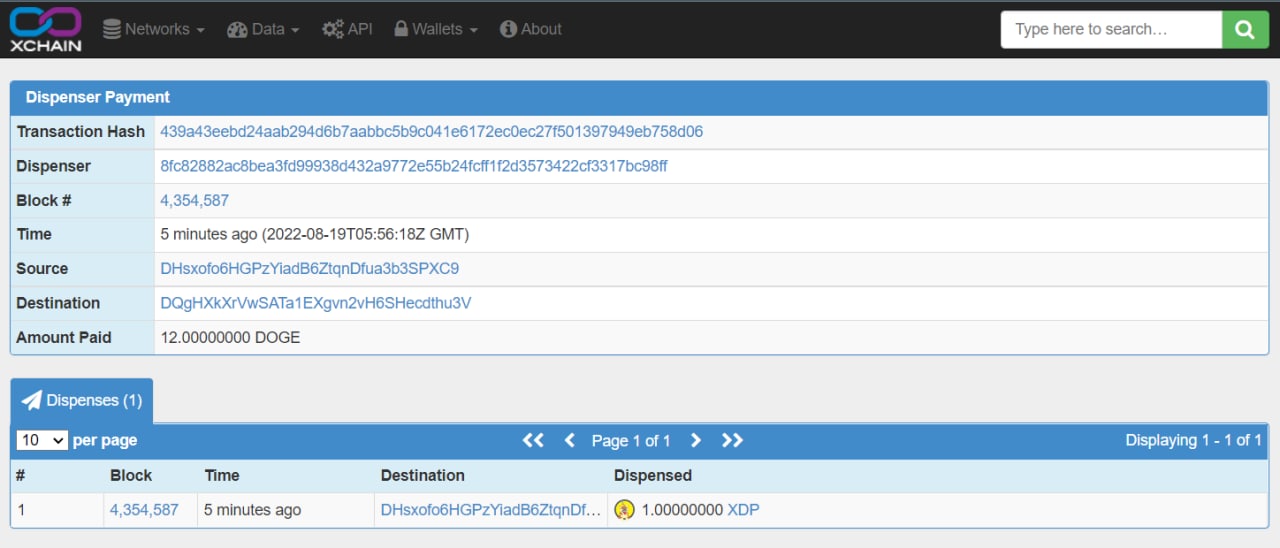Click inside the search input field
Image resolution: width=1280 pixels, height=548 pixels.
click(1111, 29)
